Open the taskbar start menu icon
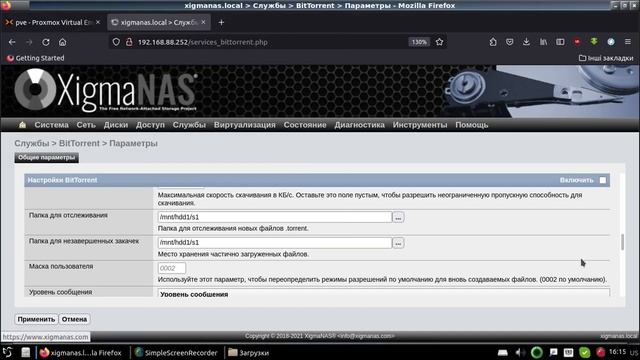 coord(7,352)
